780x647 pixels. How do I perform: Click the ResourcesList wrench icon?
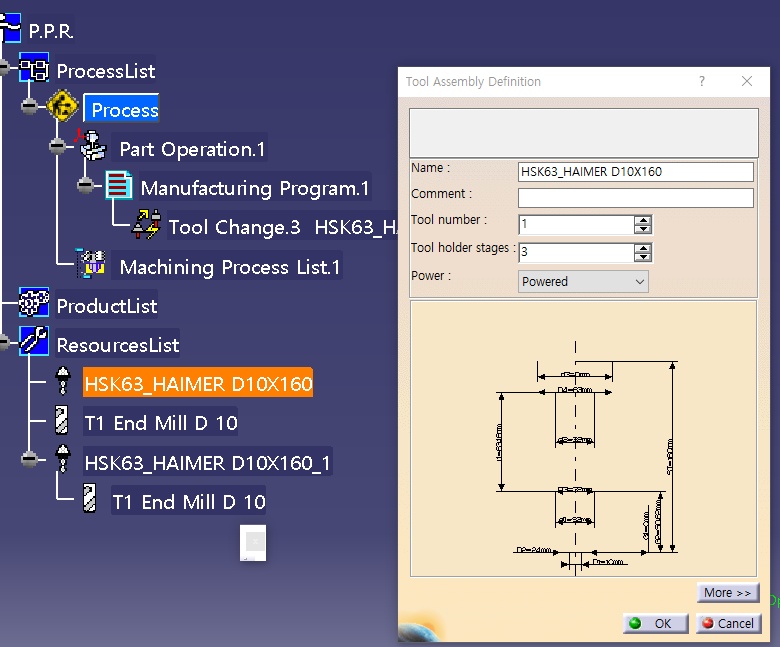[x=34, y=341]
